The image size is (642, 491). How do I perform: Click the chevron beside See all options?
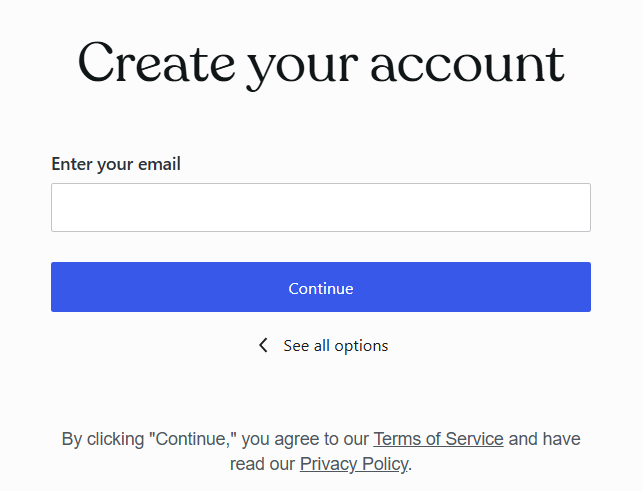[x=263, y=346]
